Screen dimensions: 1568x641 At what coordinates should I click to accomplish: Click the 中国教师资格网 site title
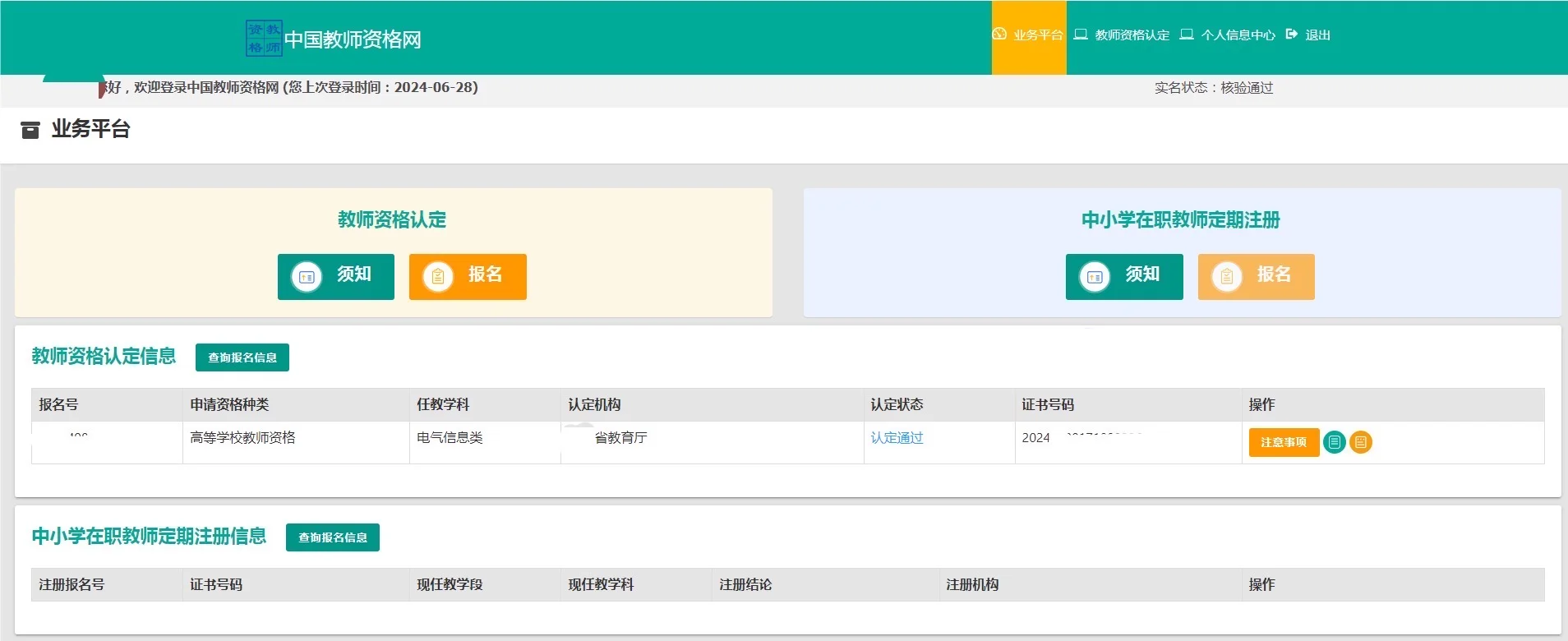[353, 39]
